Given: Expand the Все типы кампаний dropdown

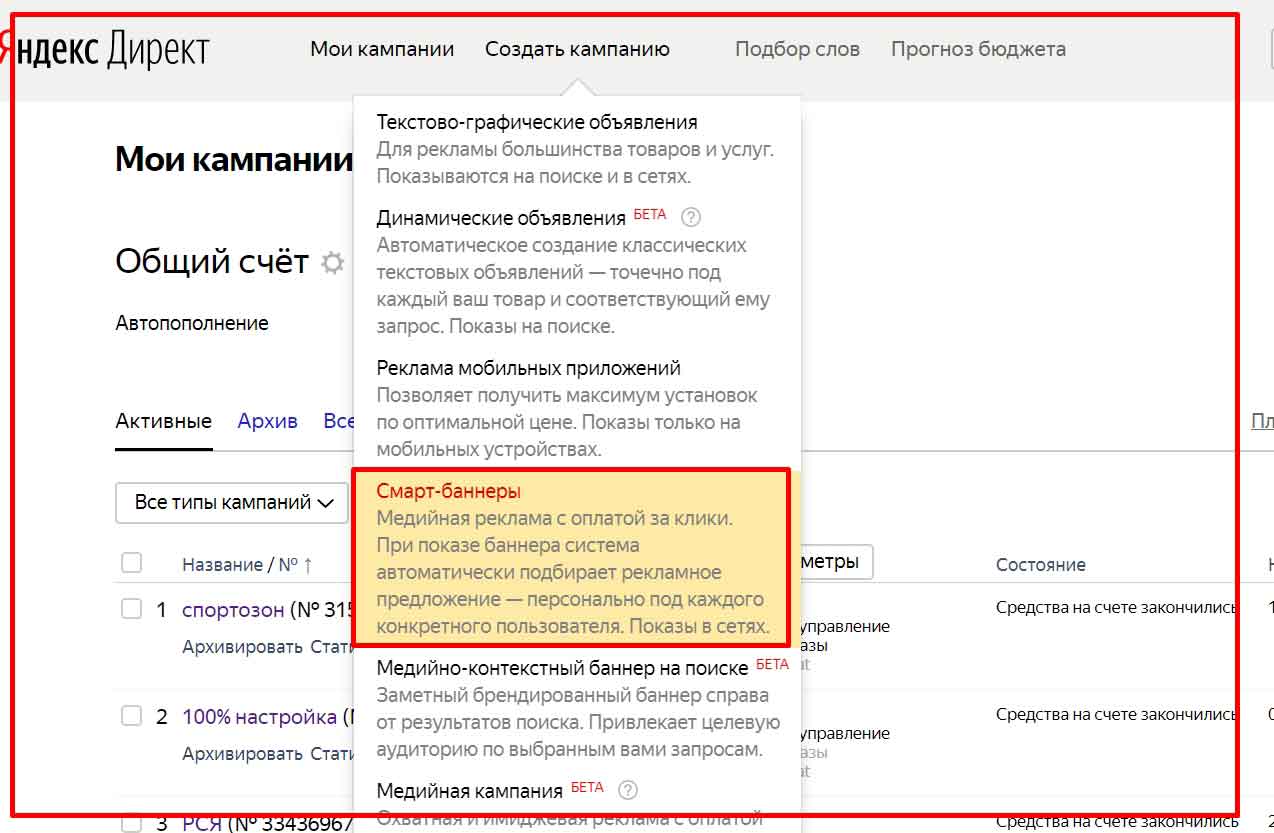Looking at the screenshot, I should pos(232,502).
